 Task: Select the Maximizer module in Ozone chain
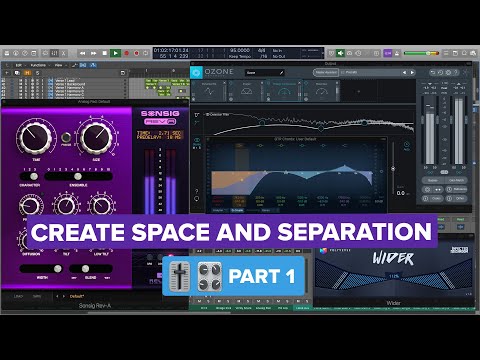click(321, 91)
